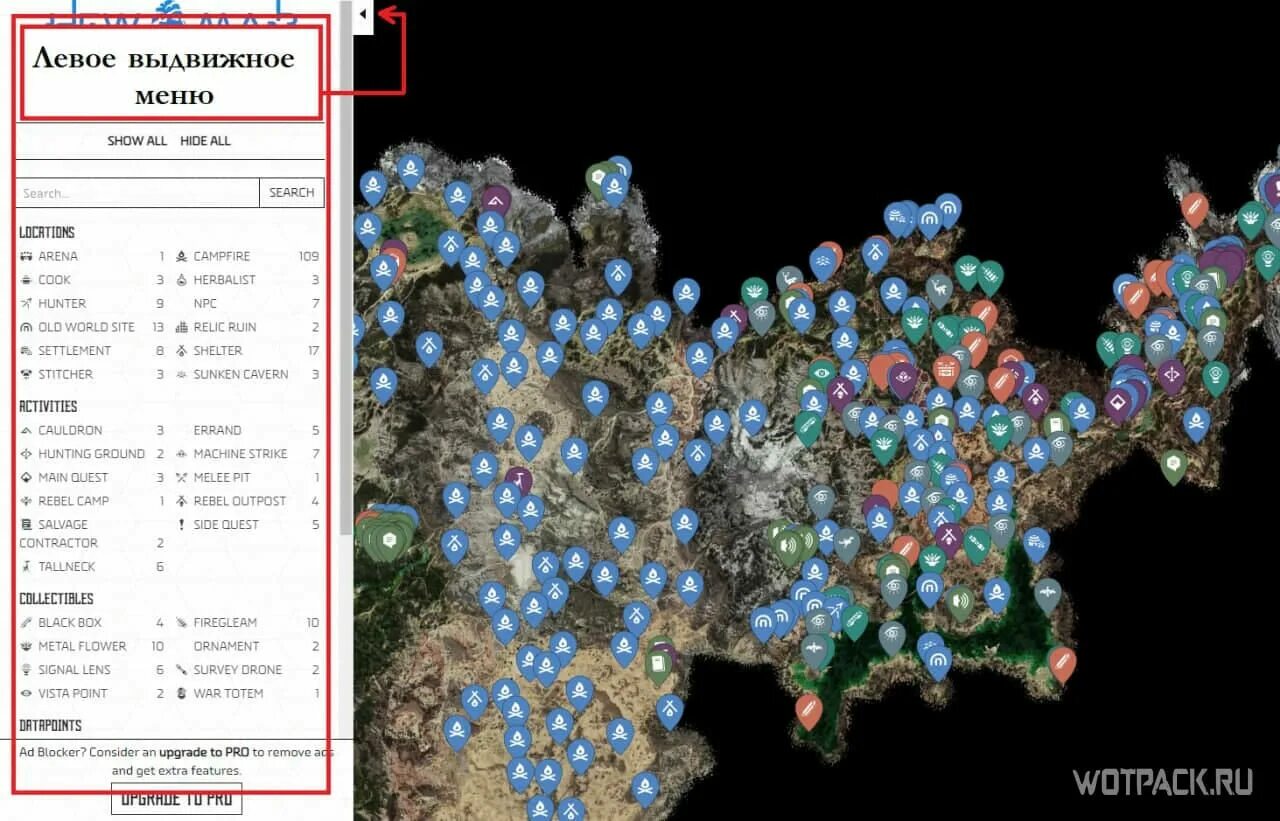The width and height of the screenshot is (1280, 821).
Task: Collapse the COLLECTIBLES category heading
Action: (56, 598)
